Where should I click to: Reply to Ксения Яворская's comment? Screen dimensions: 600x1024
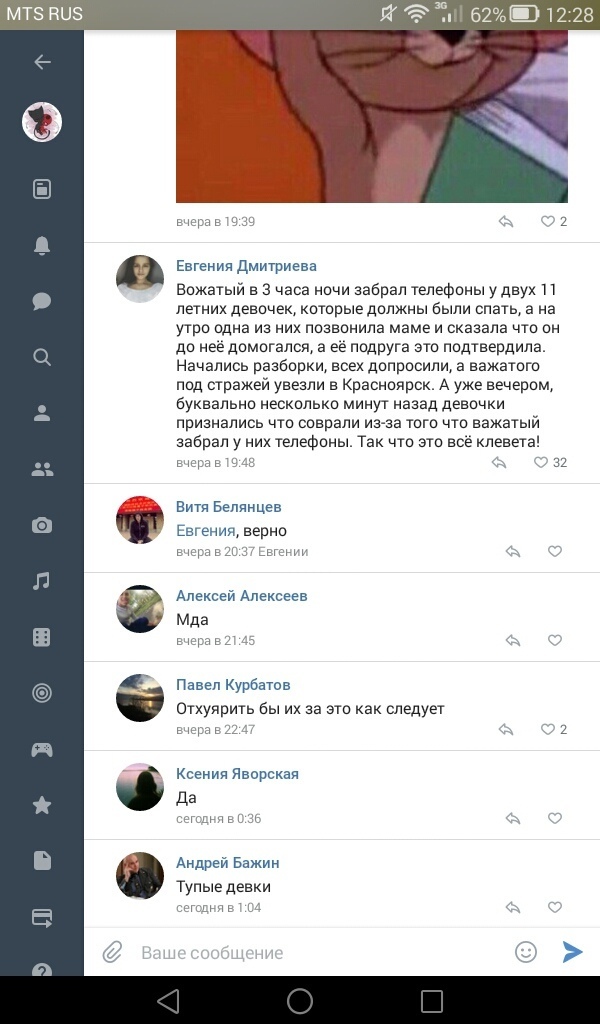pos(513,818)
